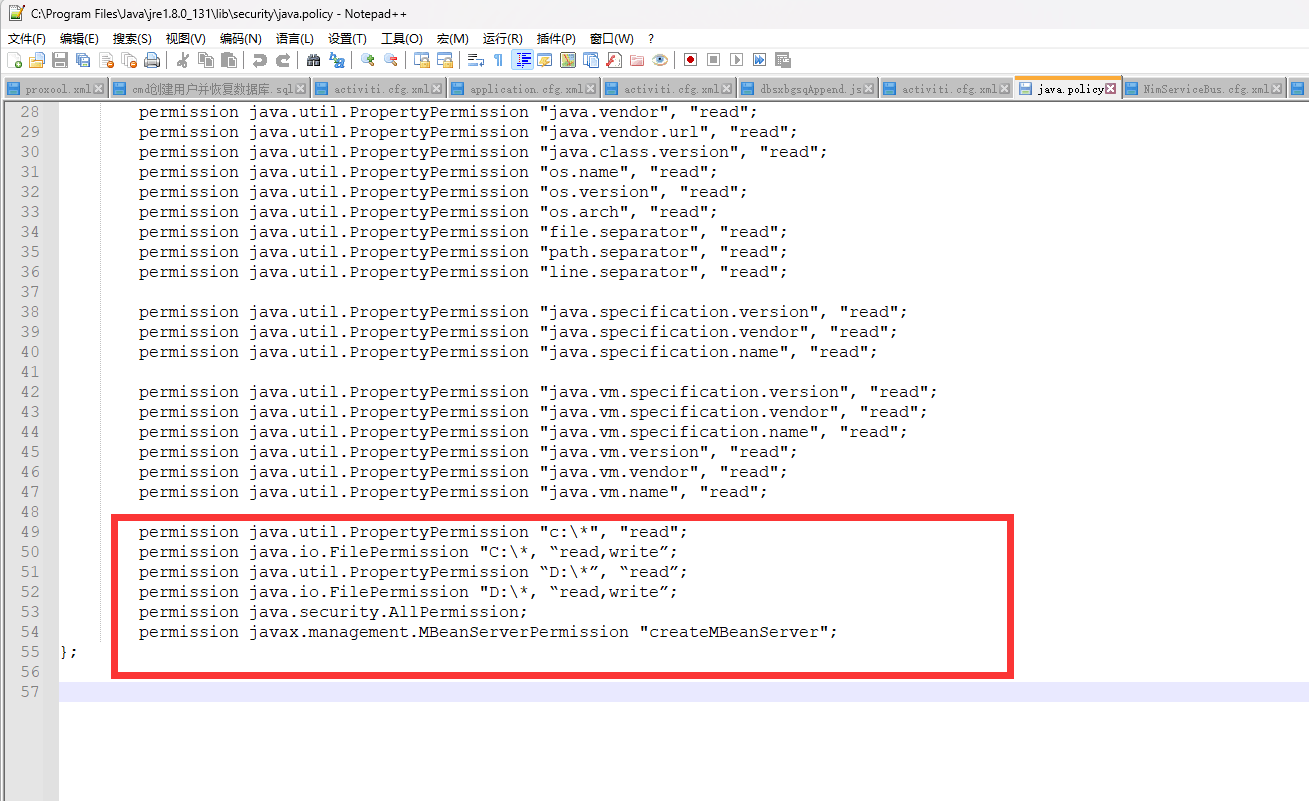Open the 工具(O) menu
Screen dimensions: 1309x801
tap(401, 38)
